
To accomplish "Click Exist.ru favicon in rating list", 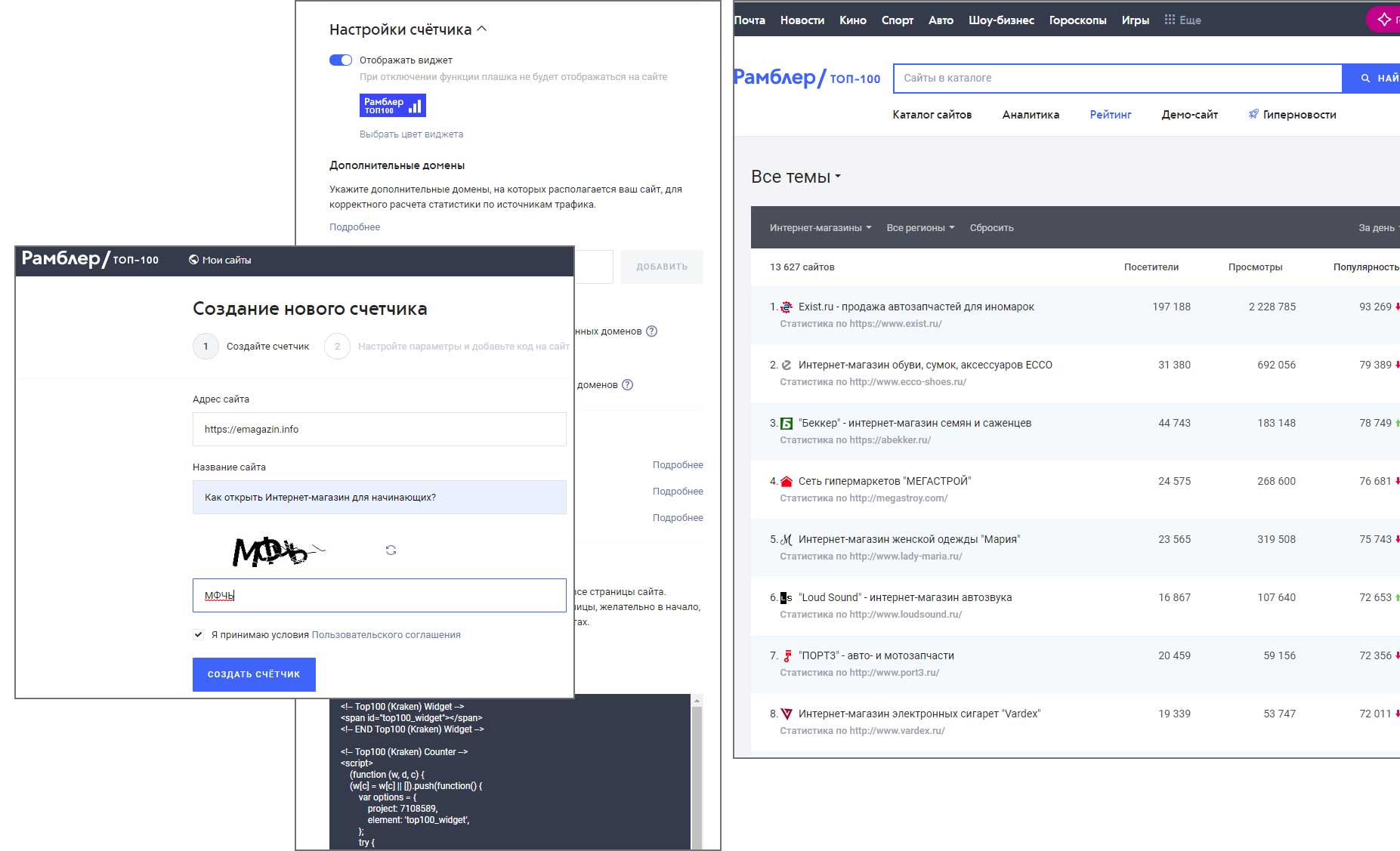I will (787, 307).
